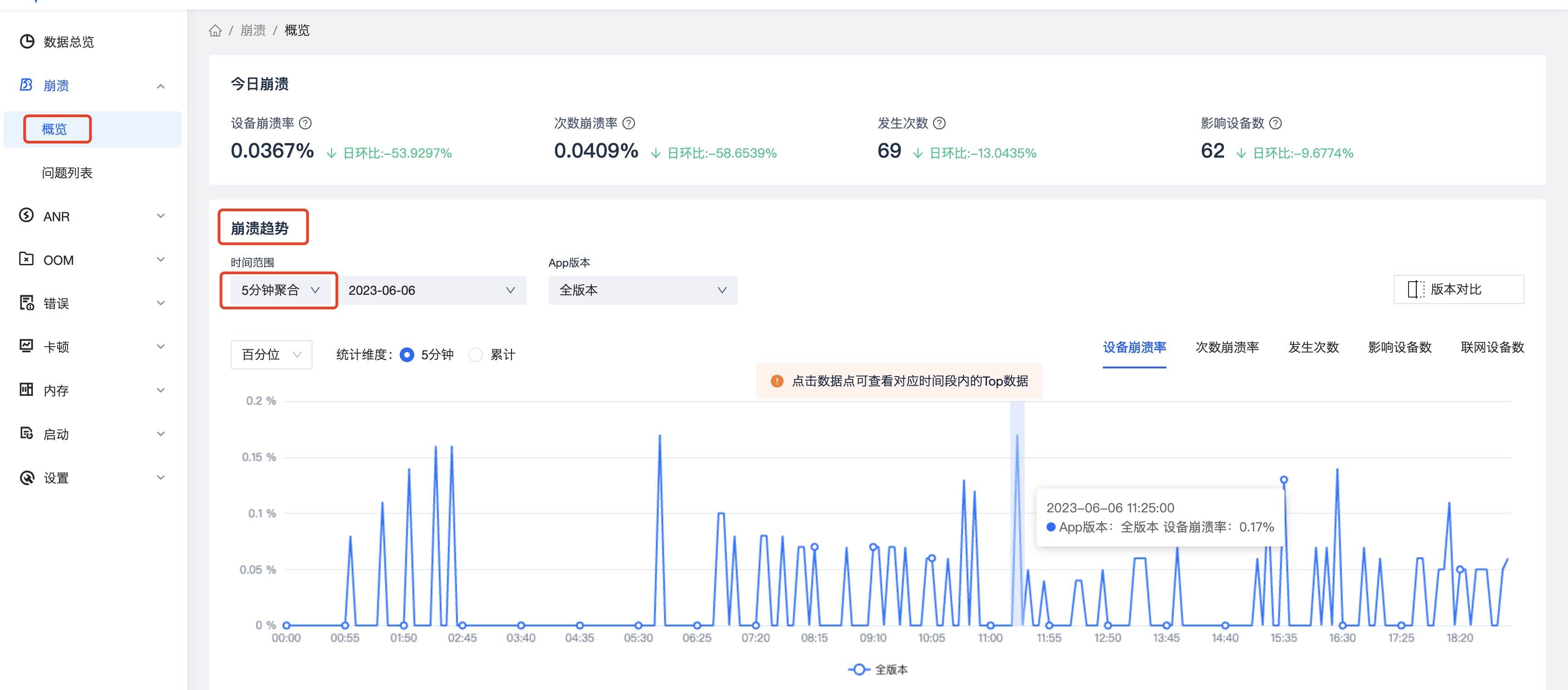Click the ANR sidebar icon
The image size is (1568, 690).
pyautogui.click(x=26, y=215)
